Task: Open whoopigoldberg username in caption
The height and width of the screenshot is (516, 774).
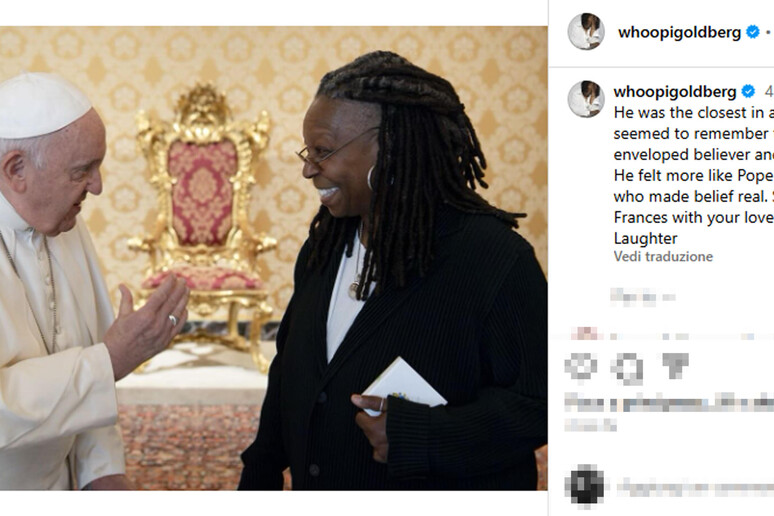Action: [675, 92]
